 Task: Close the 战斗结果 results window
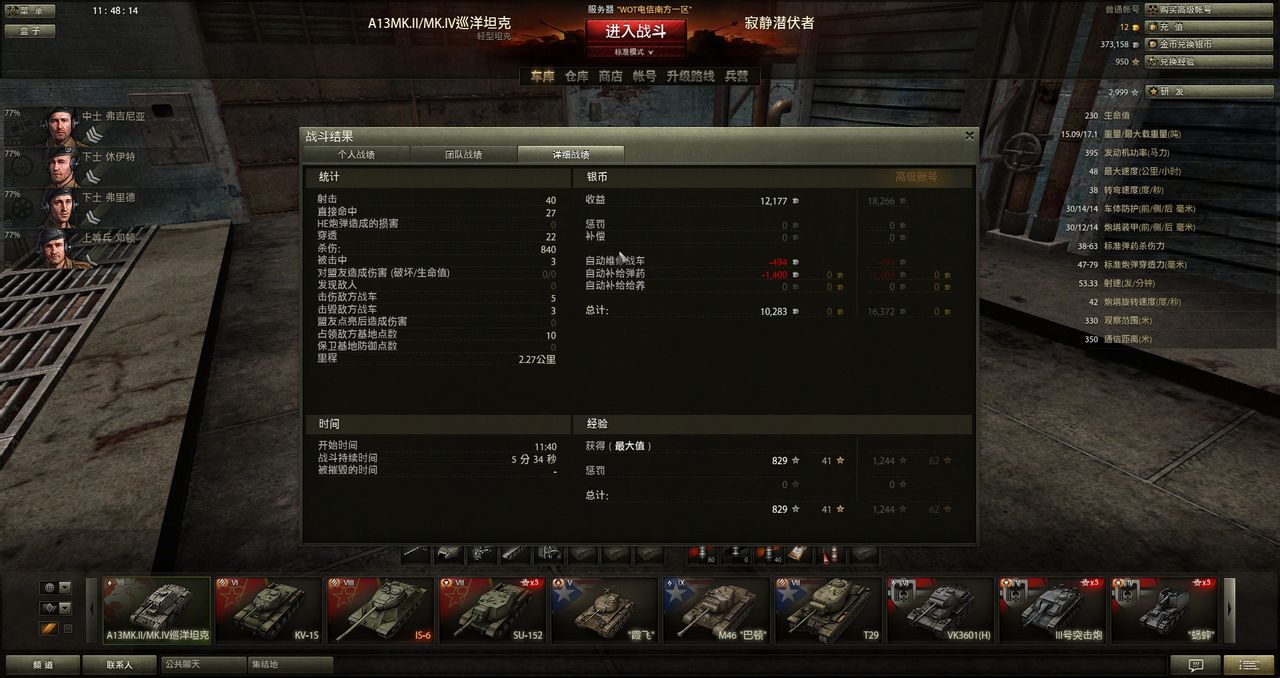pos(969,135)
